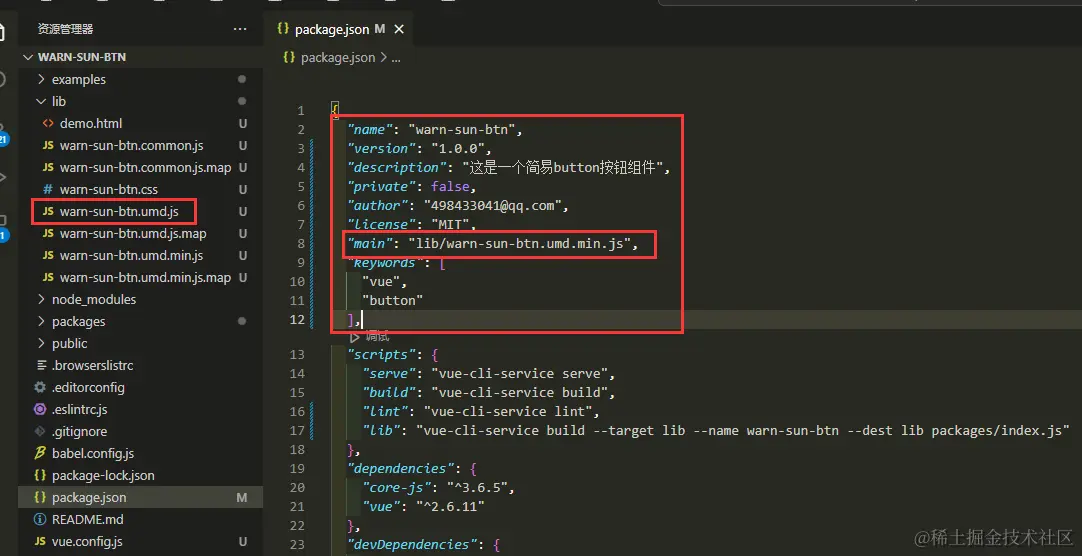Viewport: 1082px width, 556px height.
Task: Click the git icon of .gitignore
Action: pyautogui.click(x=40, y=432)
